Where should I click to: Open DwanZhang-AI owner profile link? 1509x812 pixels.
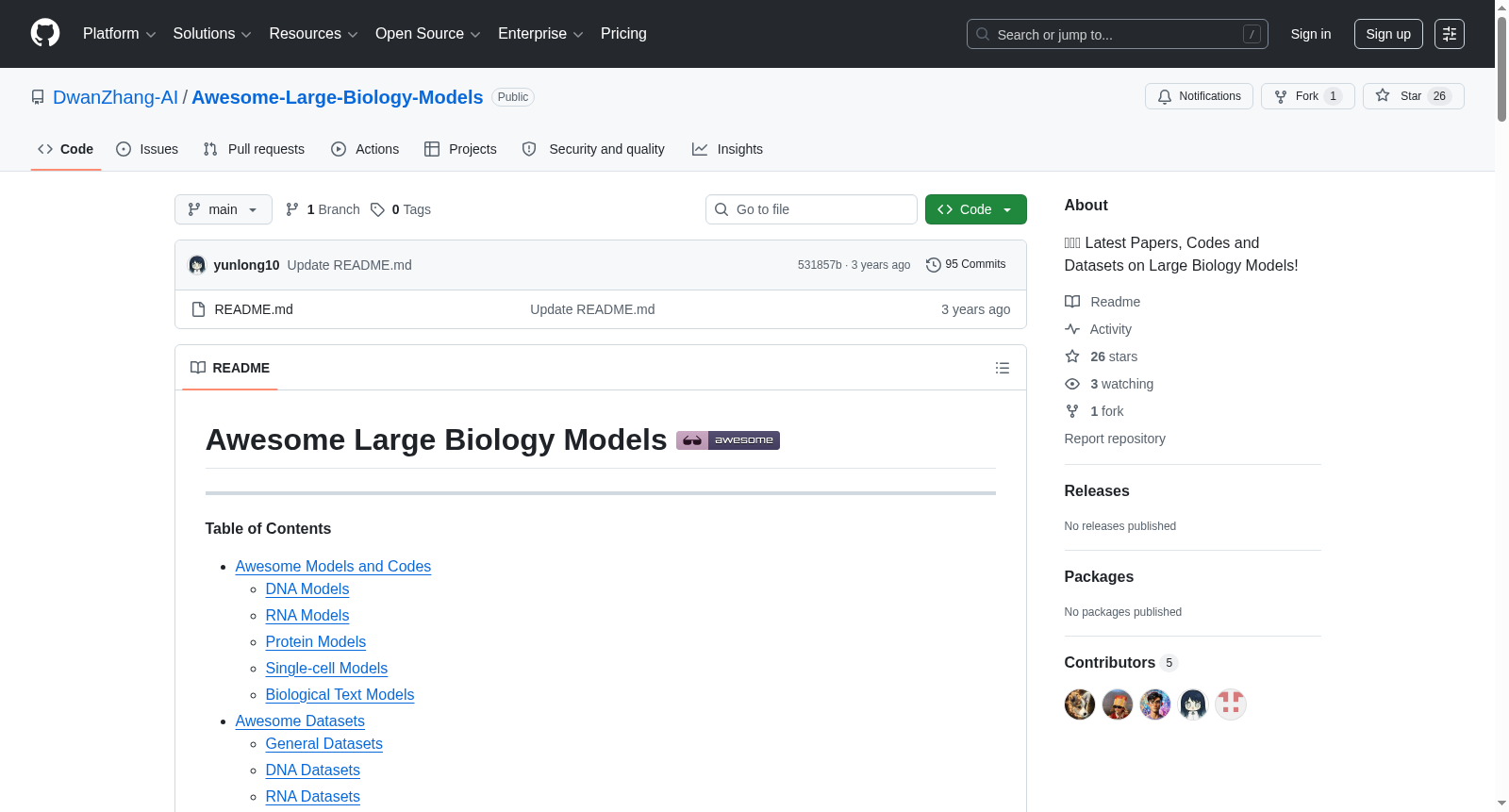click(115, 97)
